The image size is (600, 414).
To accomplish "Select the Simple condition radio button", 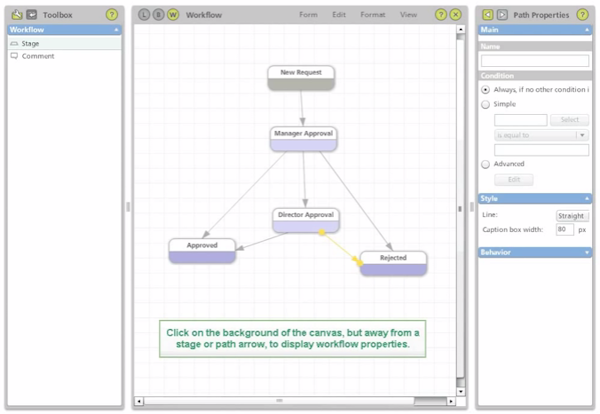I will [x=486, y=104].
